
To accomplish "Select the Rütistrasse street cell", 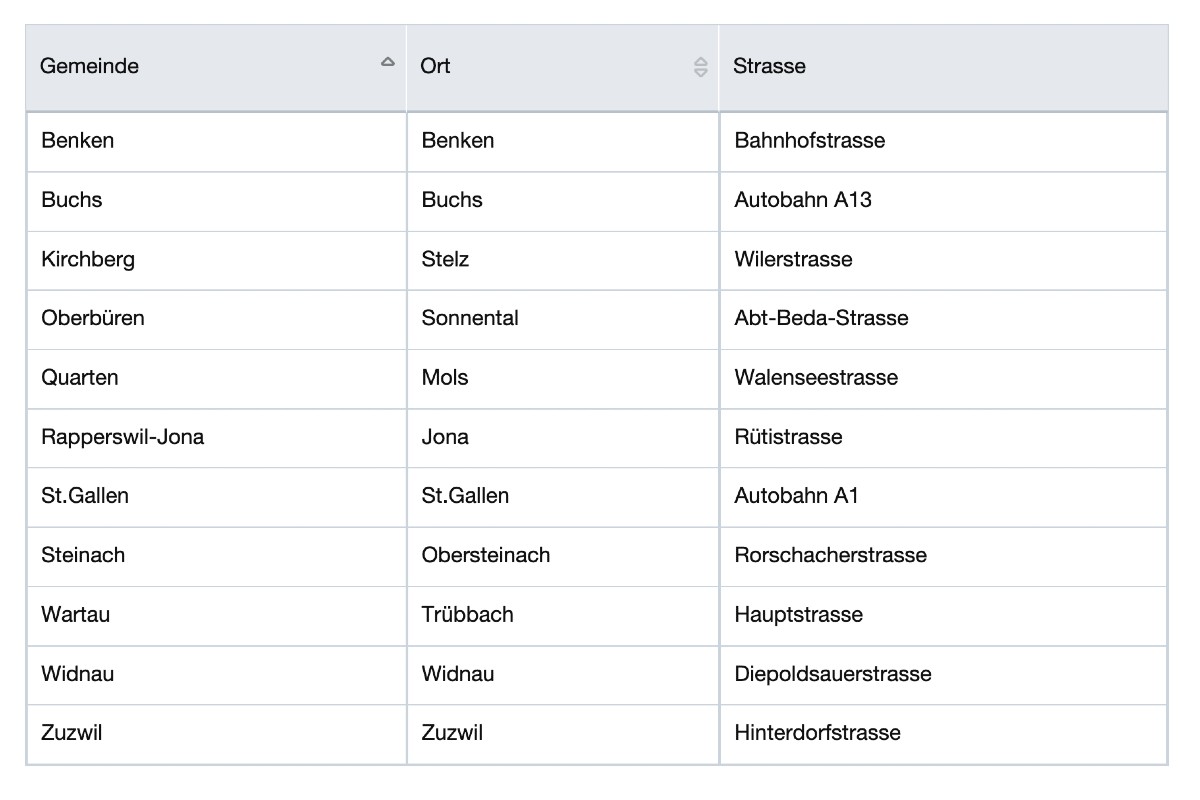I will 788,437.
